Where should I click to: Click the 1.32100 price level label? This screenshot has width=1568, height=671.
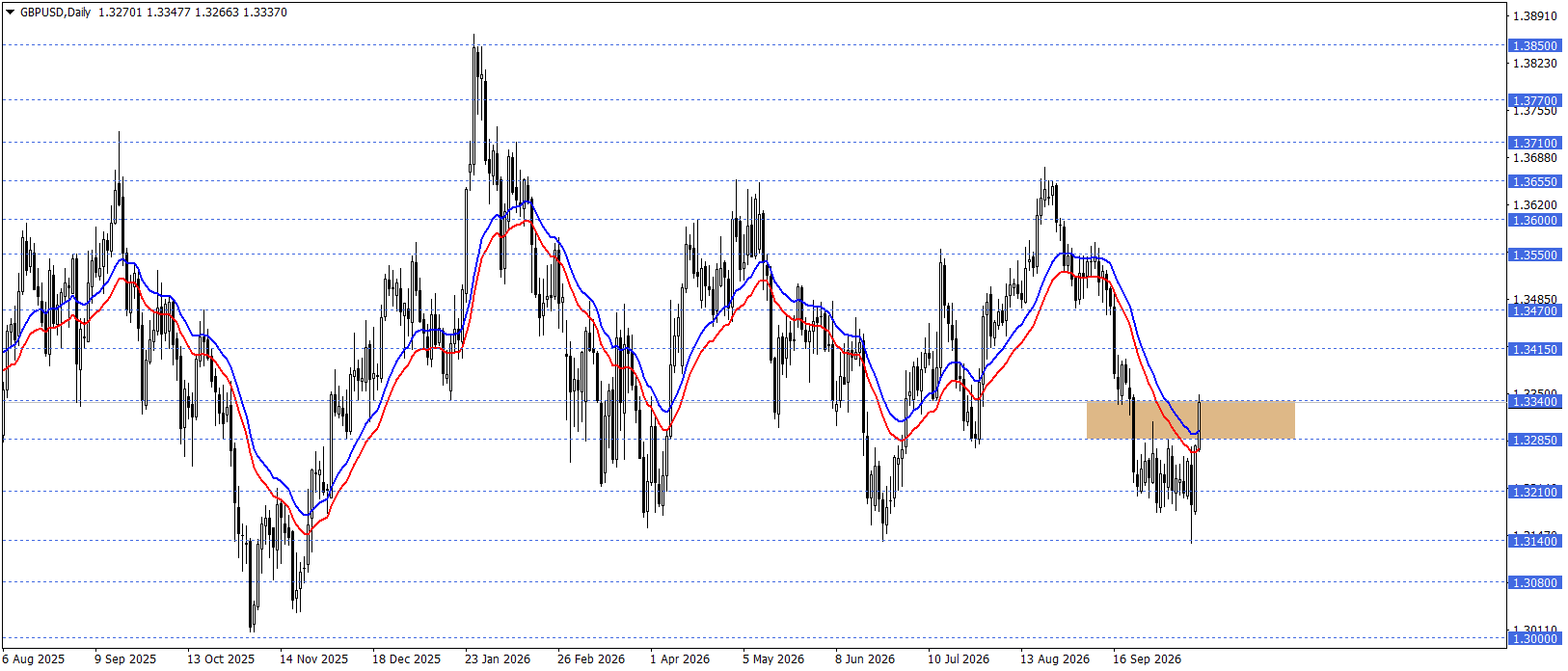tap(1534, 492)
